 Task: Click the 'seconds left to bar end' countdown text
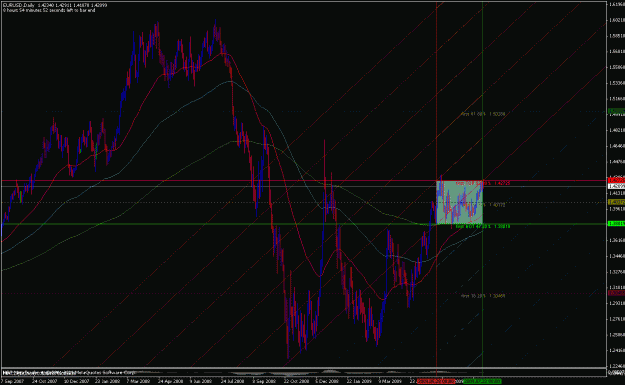[49, 10]
